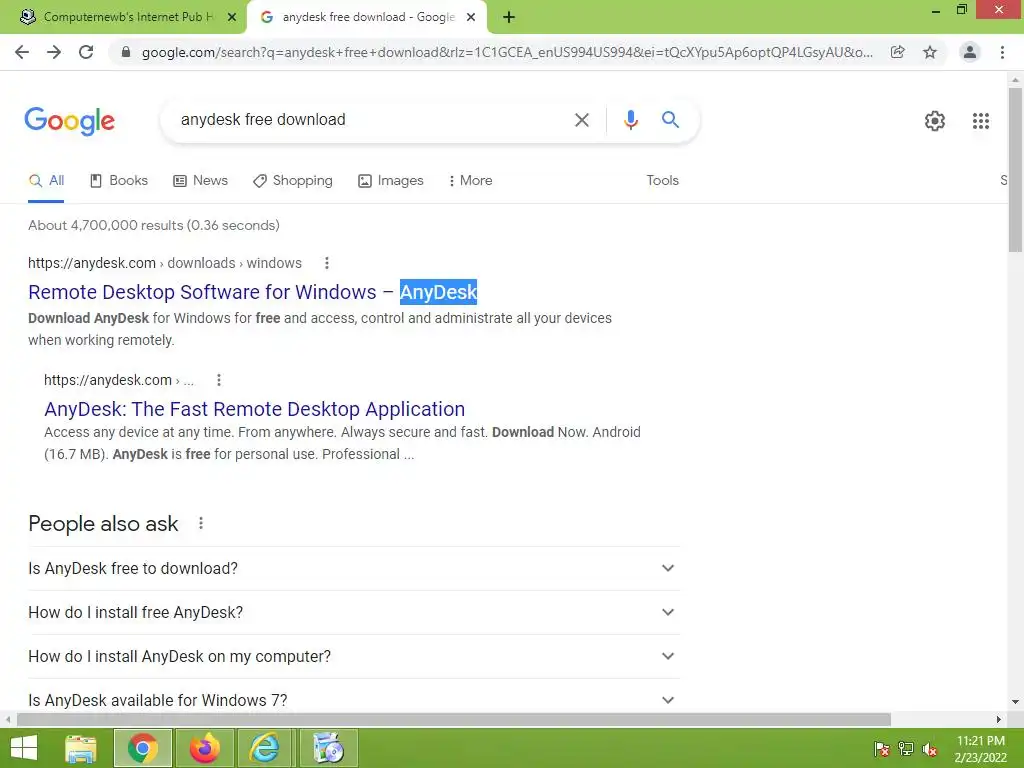
Task: Select the All results tab
Action: 46,181
